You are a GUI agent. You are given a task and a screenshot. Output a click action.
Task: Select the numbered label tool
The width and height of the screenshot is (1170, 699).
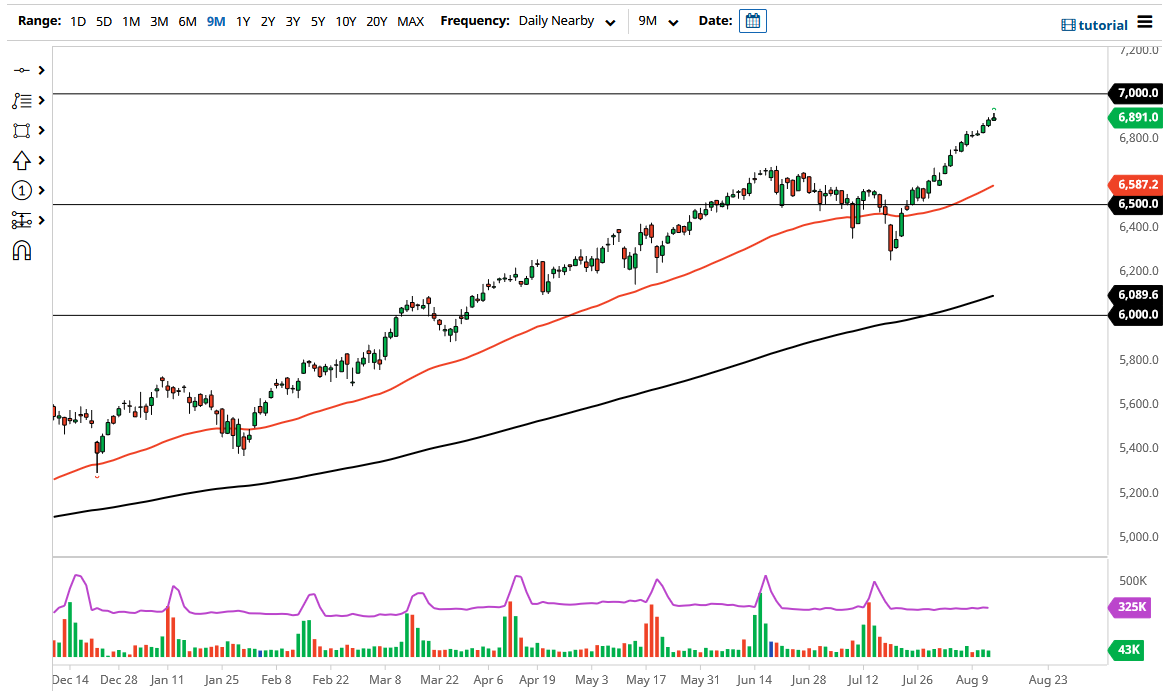(22, 190)
